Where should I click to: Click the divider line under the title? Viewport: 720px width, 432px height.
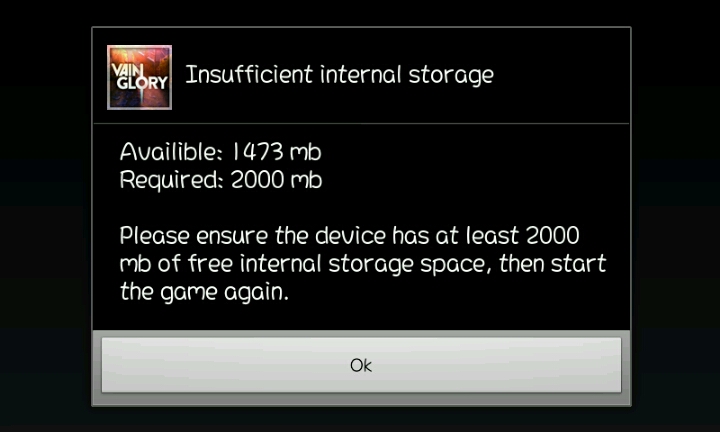click(361, 123)
